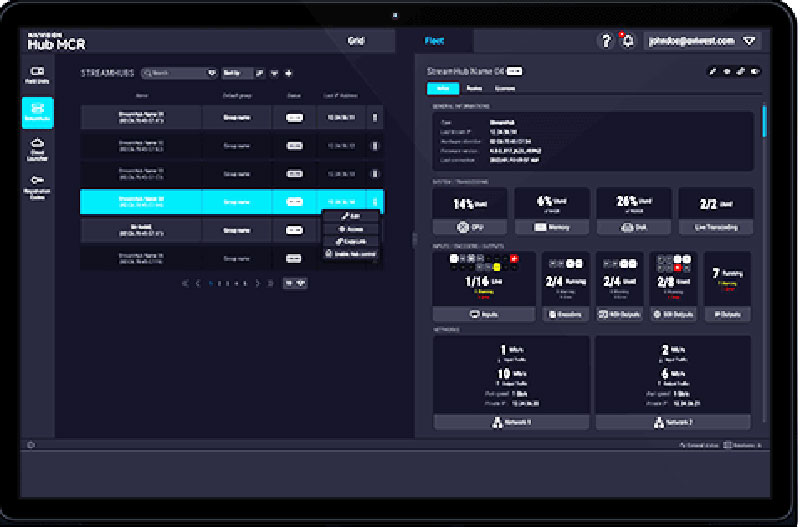The image size is (800, 527).
Task: Click the plus icon to add StreamHub
Action: coord(289,73)
